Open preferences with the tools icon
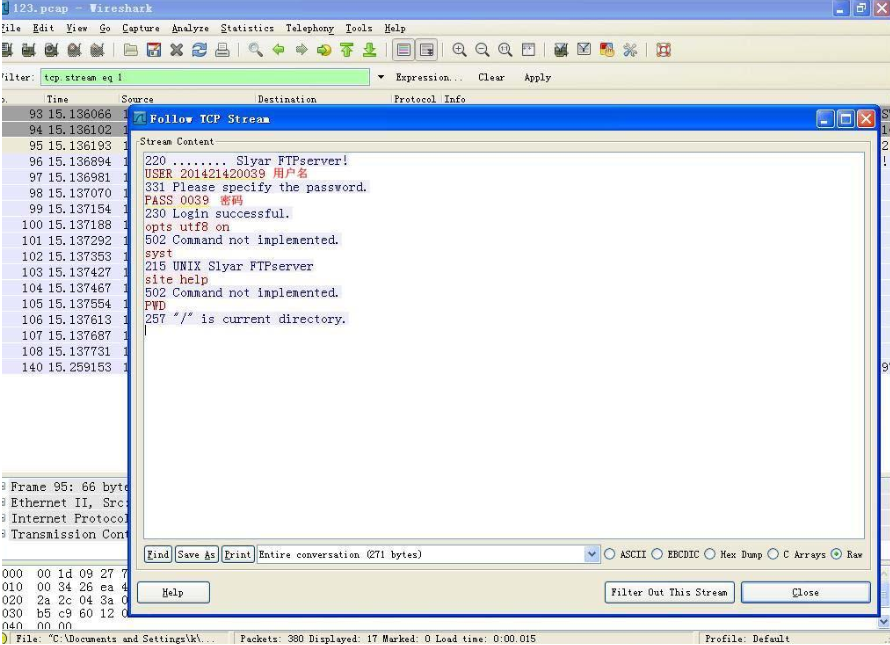The height and width of the screenshot is (645, 890). click(630, 50)
